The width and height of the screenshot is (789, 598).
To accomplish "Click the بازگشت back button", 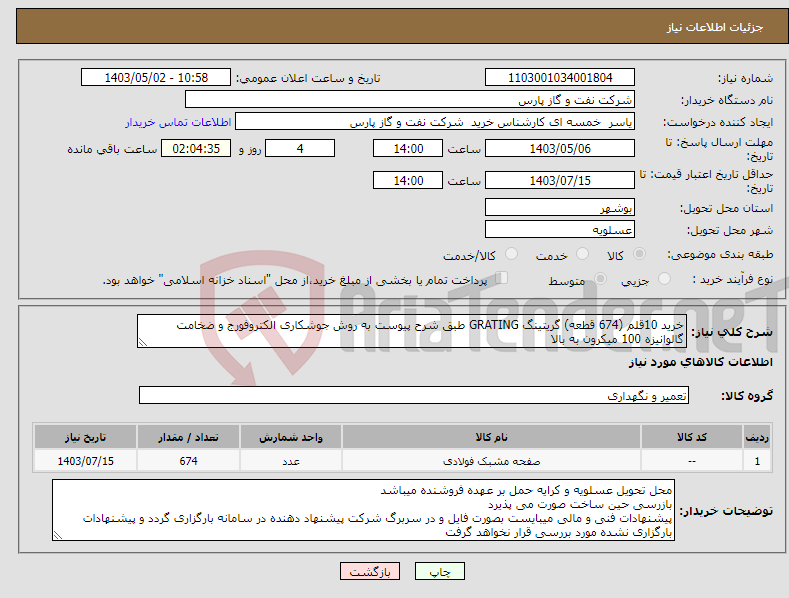I will (x=370, y=571).
